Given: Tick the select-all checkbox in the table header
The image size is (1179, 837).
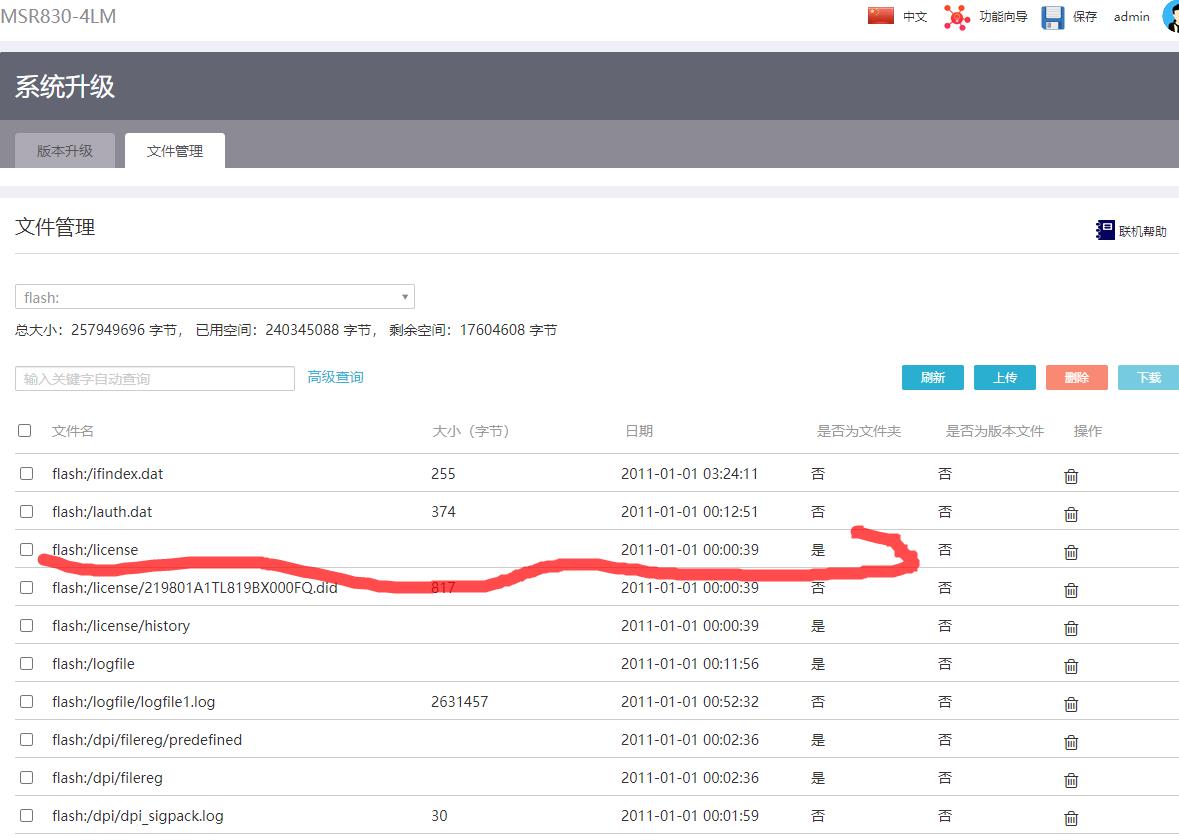Looking at the screenshot, I should 25,430.
